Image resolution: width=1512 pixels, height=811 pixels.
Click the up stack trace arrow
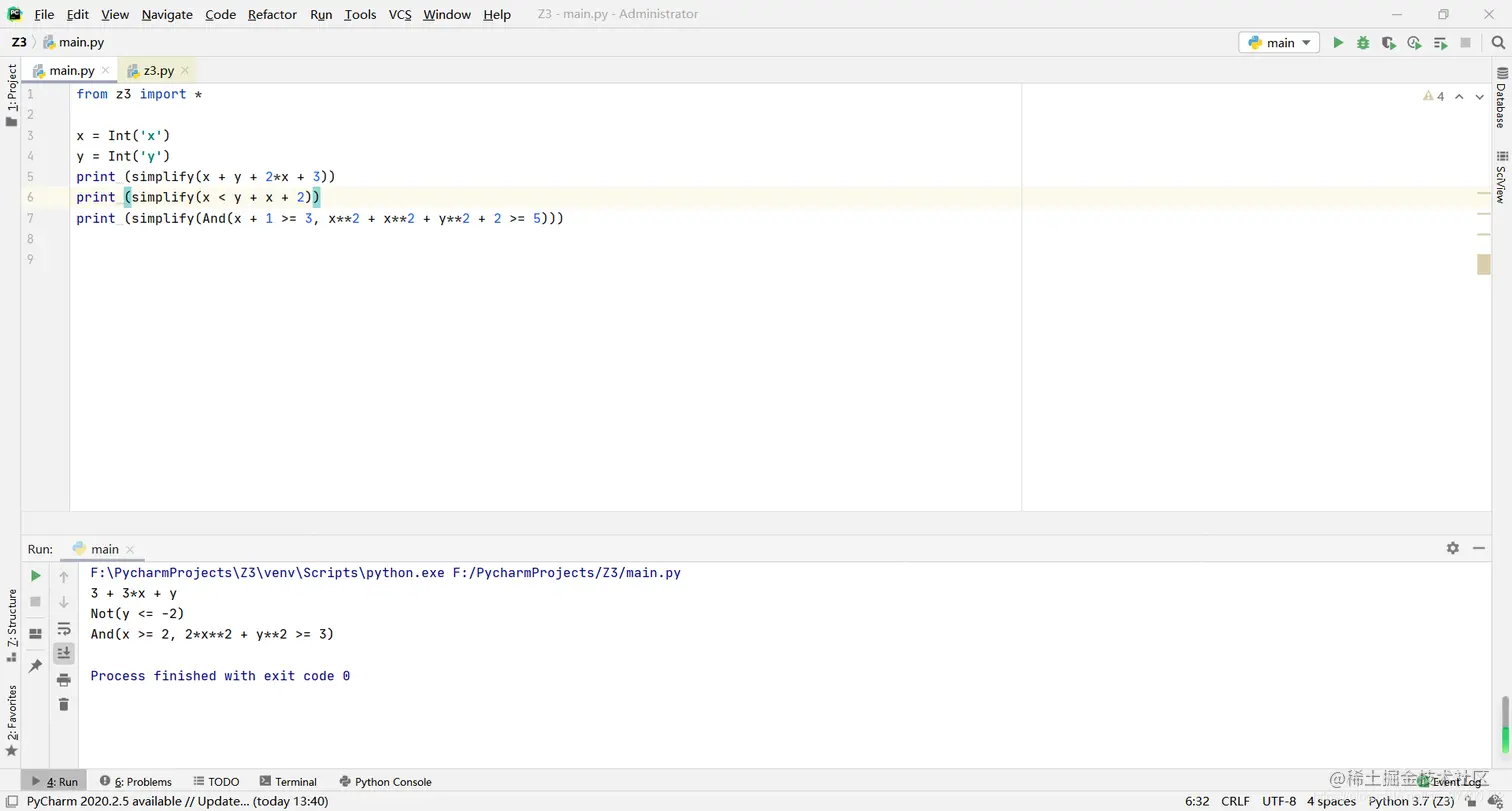point(64,577)
